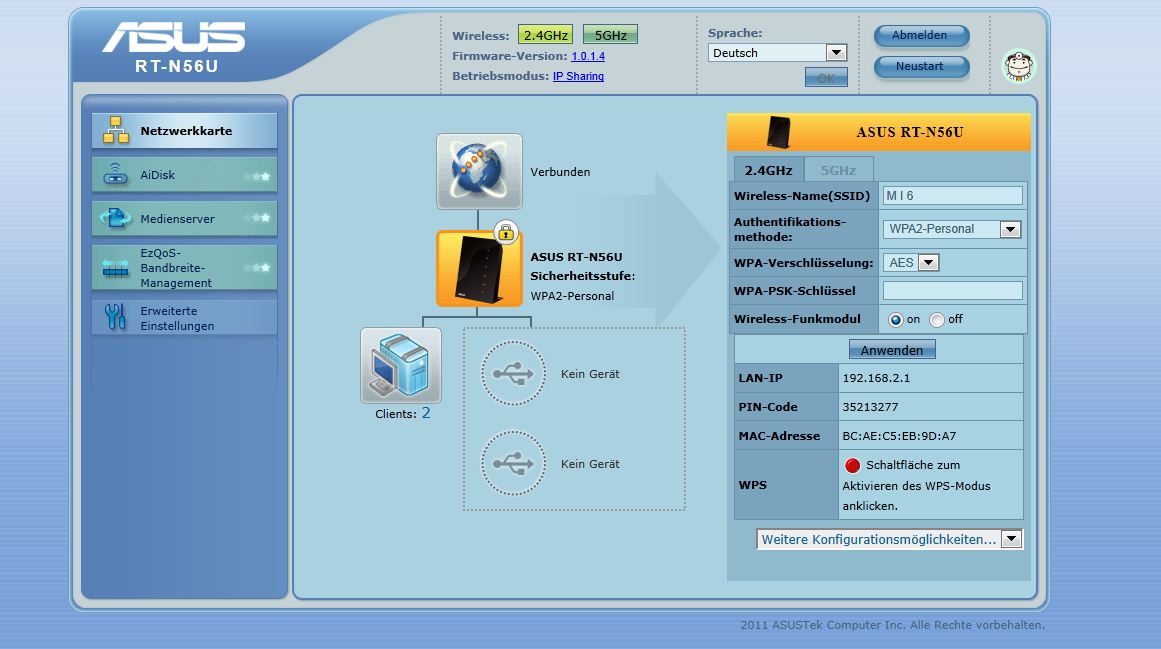Click the ASUS logo in header

pos(174,38)
